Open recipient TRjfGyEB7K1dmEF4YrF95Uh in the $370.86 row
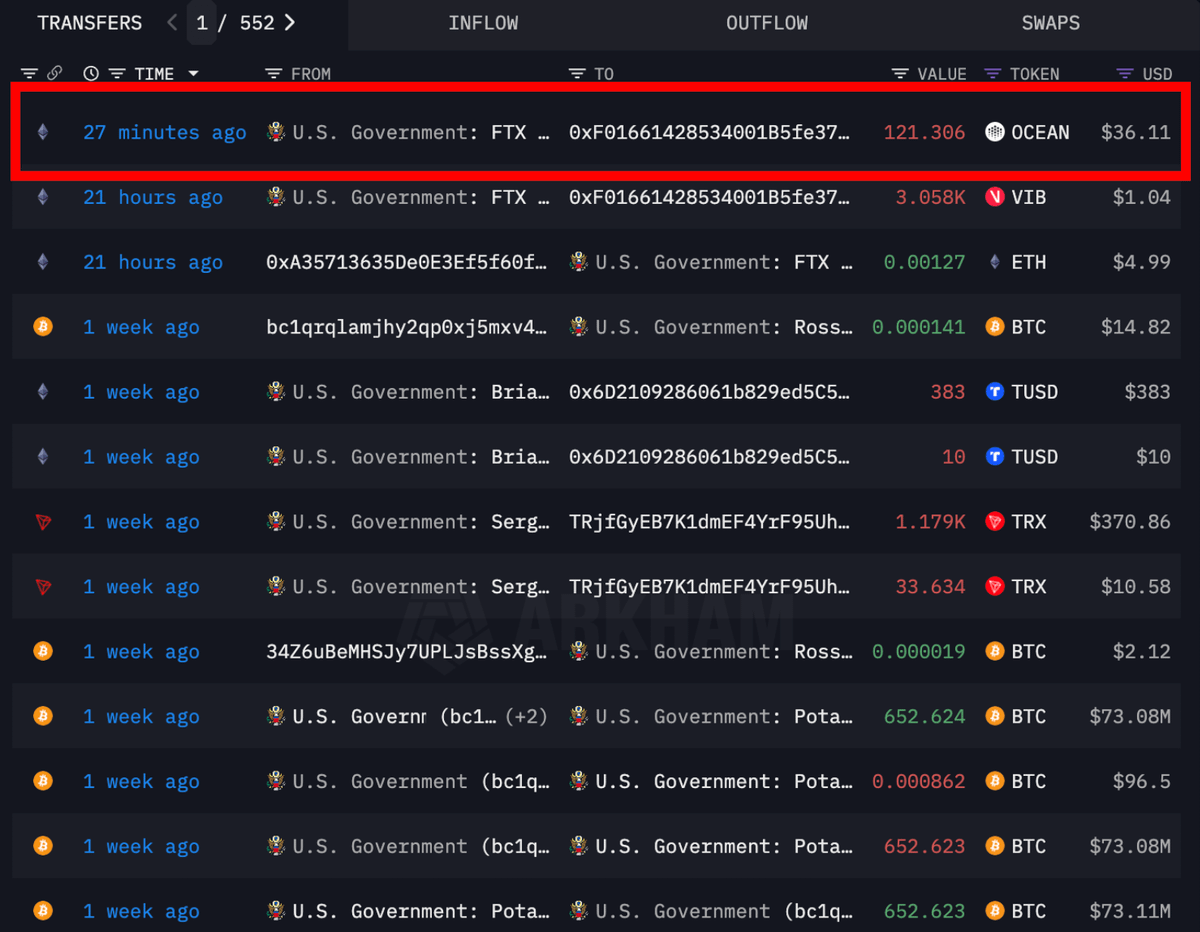The height and width of the screenshot is (932, 1200). tap(710, 522)
